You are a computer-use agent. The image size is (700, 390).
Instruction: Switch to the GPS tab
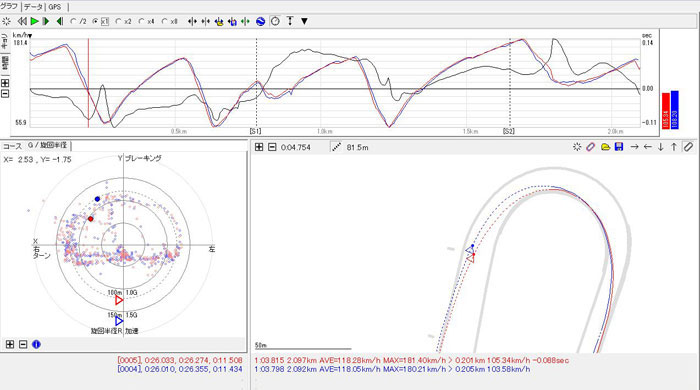55,7
